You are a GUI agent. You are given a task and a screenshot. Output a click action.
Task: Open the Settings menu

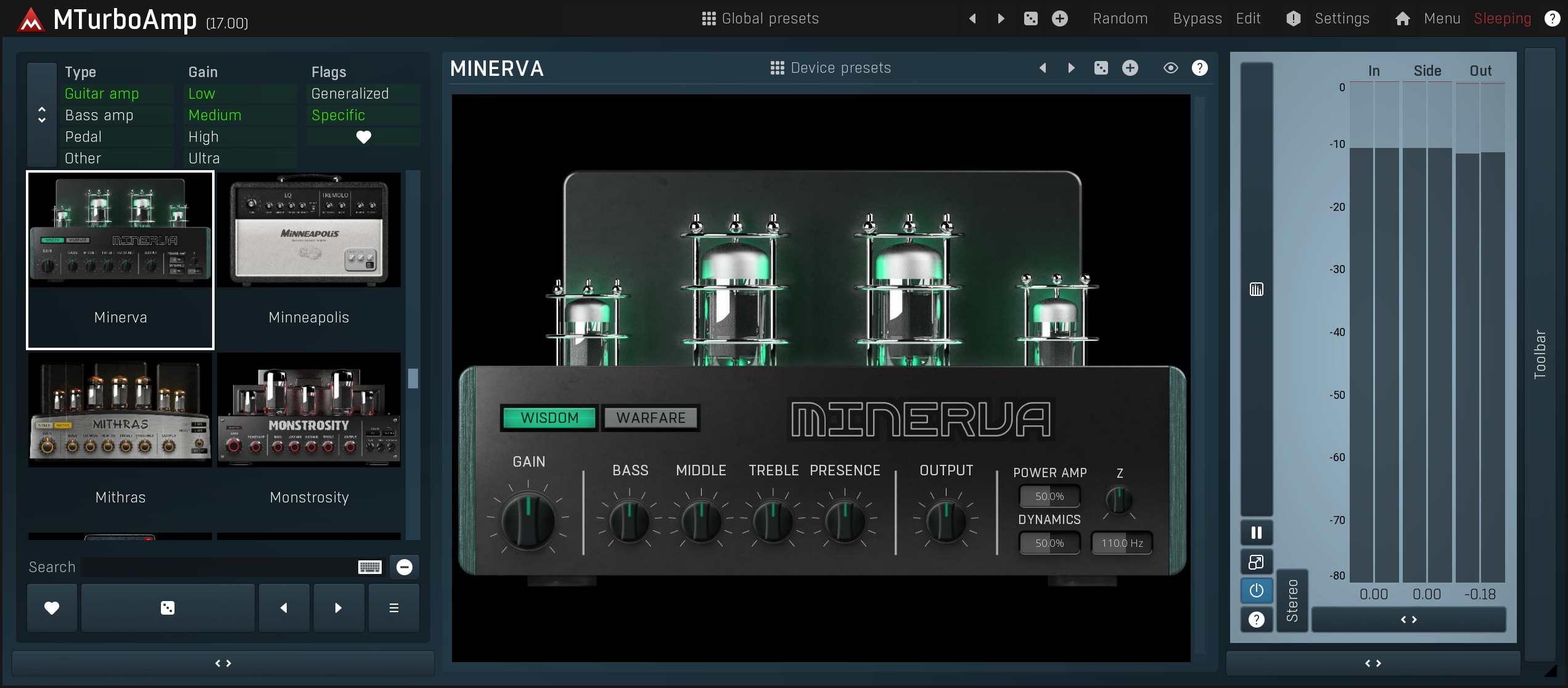(1341, 18)
